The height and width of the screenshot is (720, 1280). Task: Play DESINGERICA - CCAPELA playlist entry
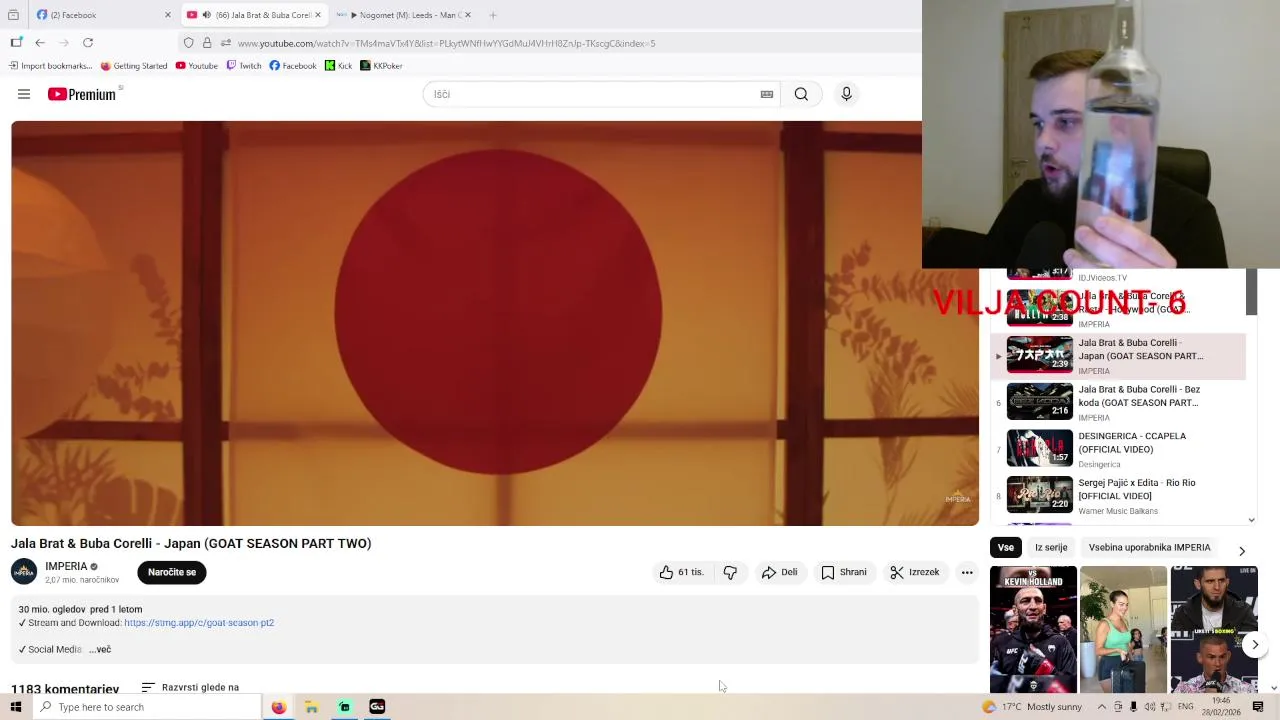(x=1118, y=449)
